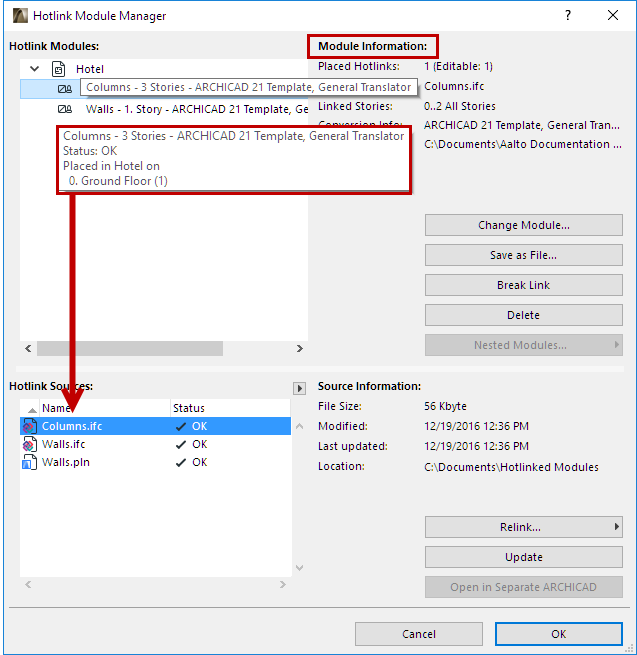Click the Walls.ifc OK checkmark status icon

(x=181, y=444)
